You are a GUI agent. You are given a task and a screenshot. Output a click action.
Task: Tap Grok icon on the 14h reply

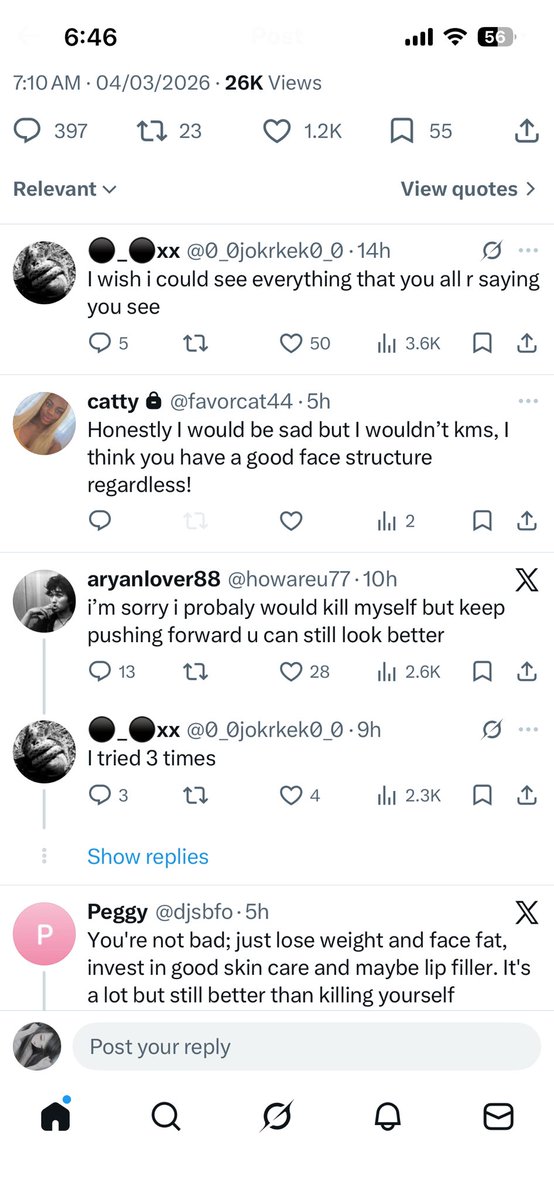[x=491, y=250]
